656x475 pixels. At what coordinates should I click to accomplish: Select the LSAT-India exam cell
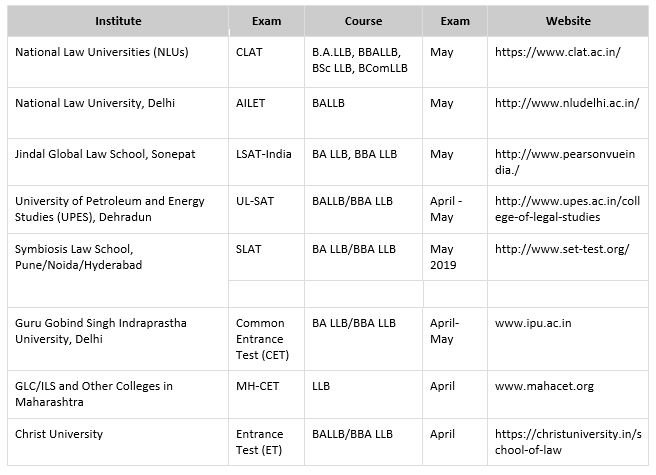click(264, 155)
